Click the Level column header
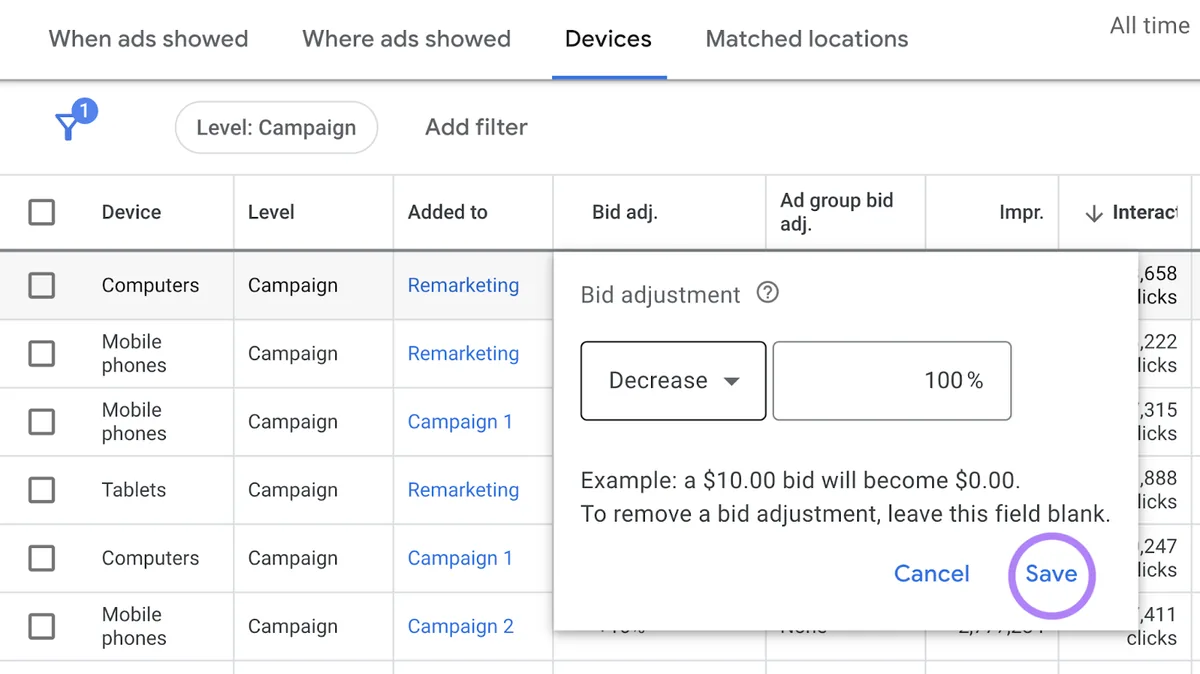This screenshot has height=674, width=1200. [271, 212]
